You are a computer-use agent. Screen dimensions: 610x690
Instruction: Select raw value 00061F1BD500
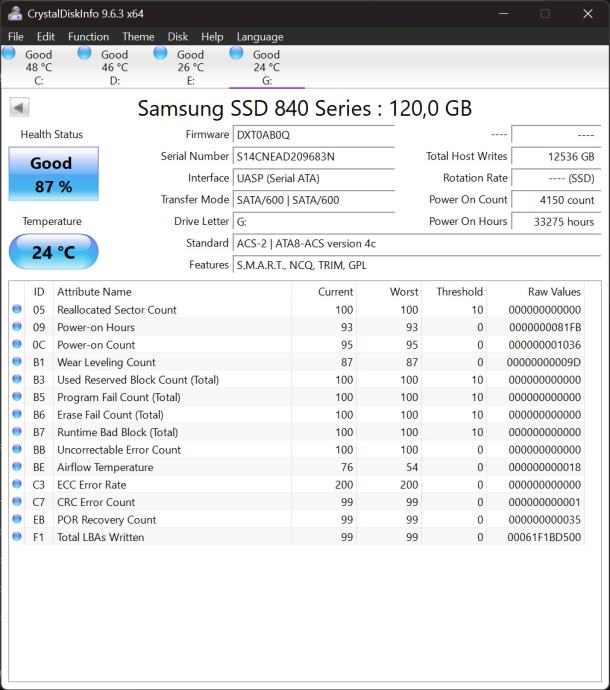pyautogui.click(x=544, y=537)
